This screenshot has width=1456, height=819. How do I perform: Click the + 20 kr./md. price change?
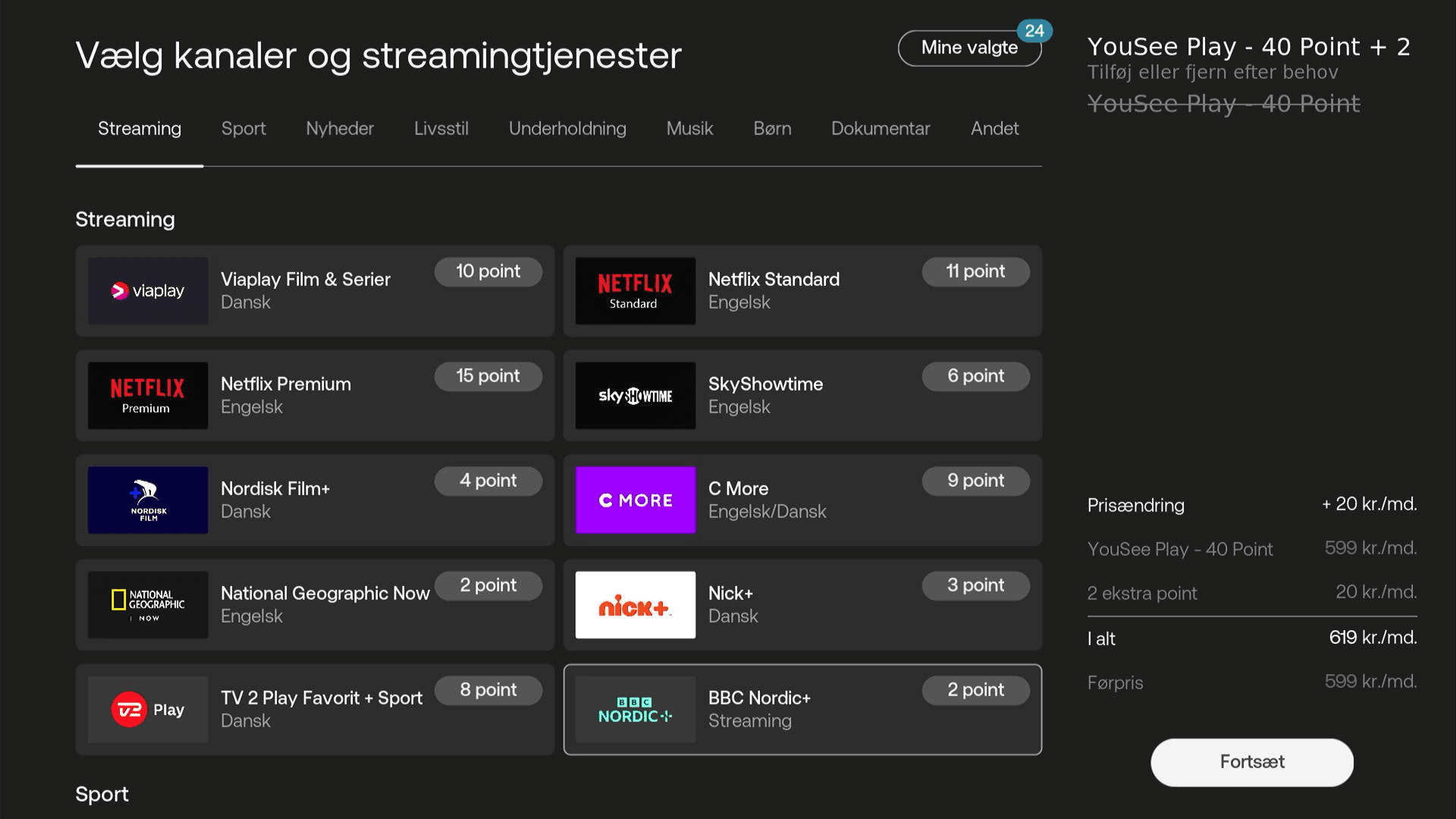click(x=1369, y=504)
